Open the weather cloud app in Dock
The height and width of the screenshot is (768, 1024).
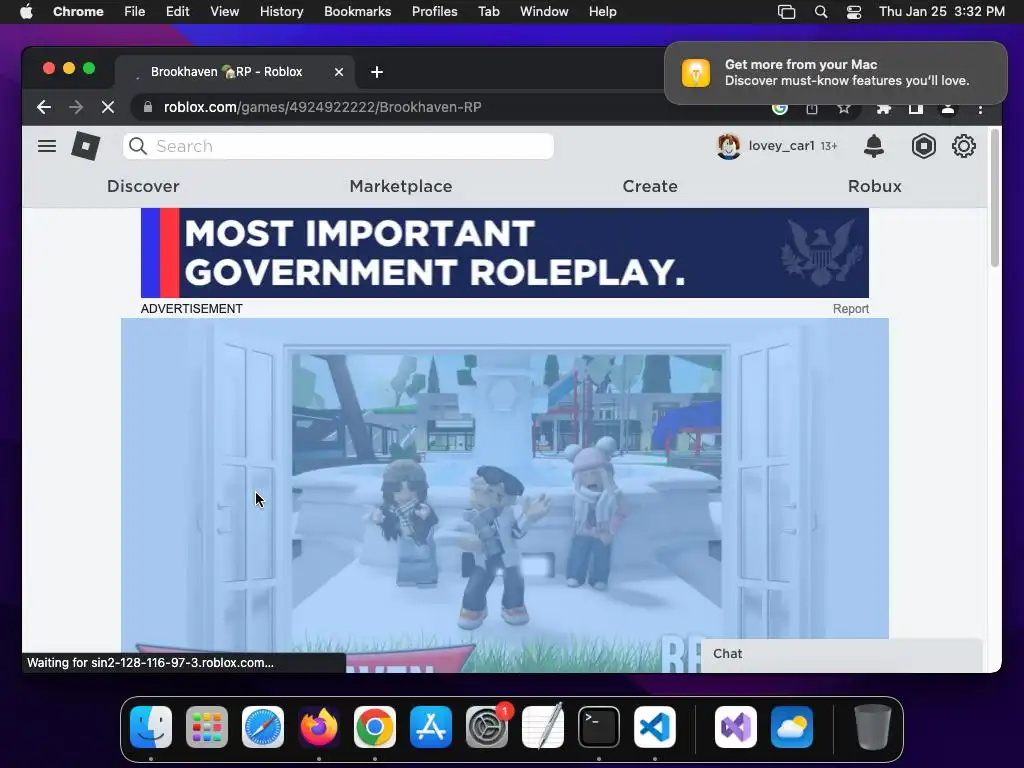pyautogui.click(x=792, y=727)
